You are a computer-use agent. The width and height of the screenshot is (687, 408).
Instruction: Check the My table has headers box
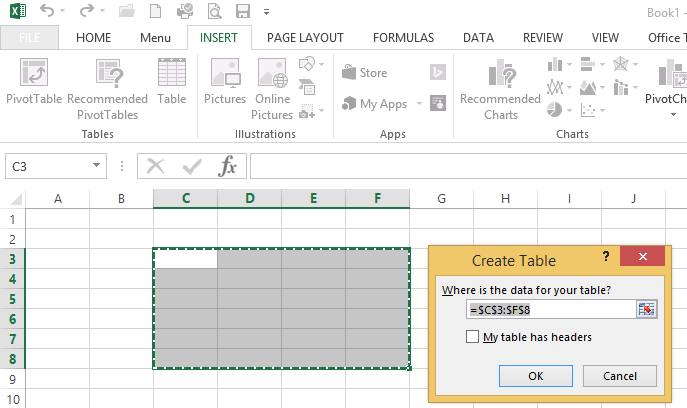[472, 337]
